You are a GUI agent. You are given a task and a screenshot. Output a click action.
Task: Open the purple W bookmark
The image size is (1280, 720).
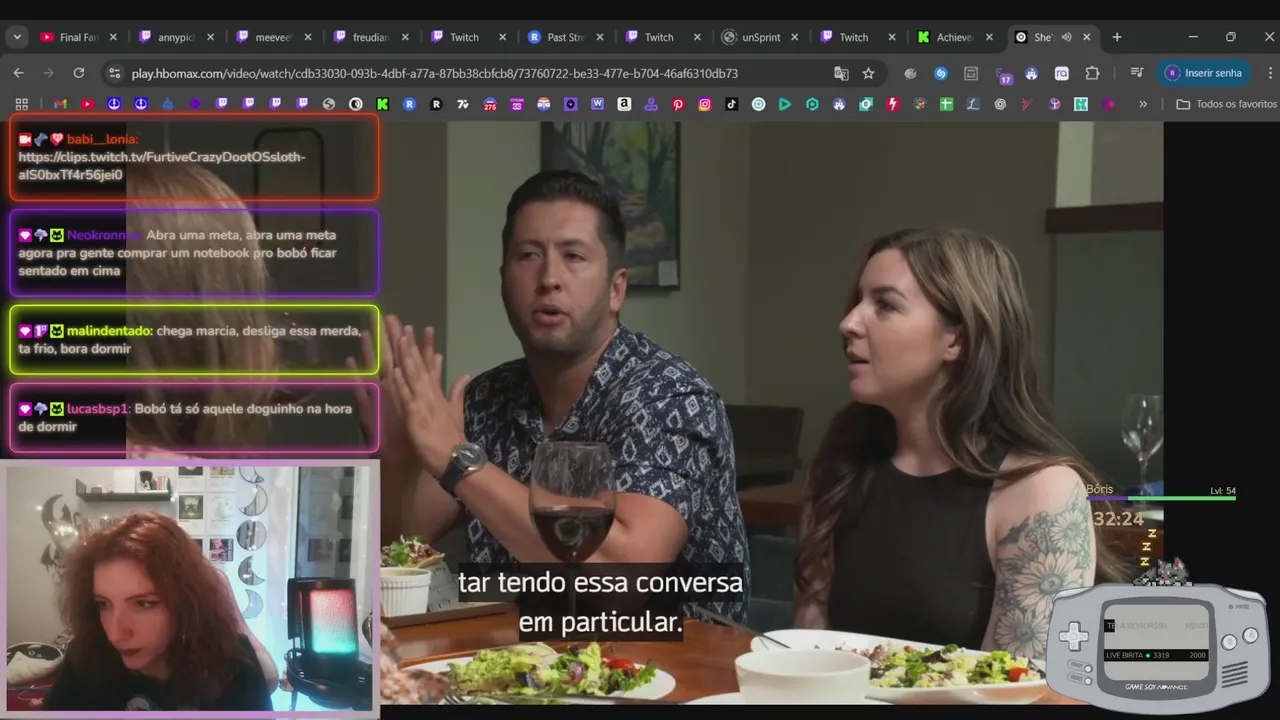pos(597,104)
